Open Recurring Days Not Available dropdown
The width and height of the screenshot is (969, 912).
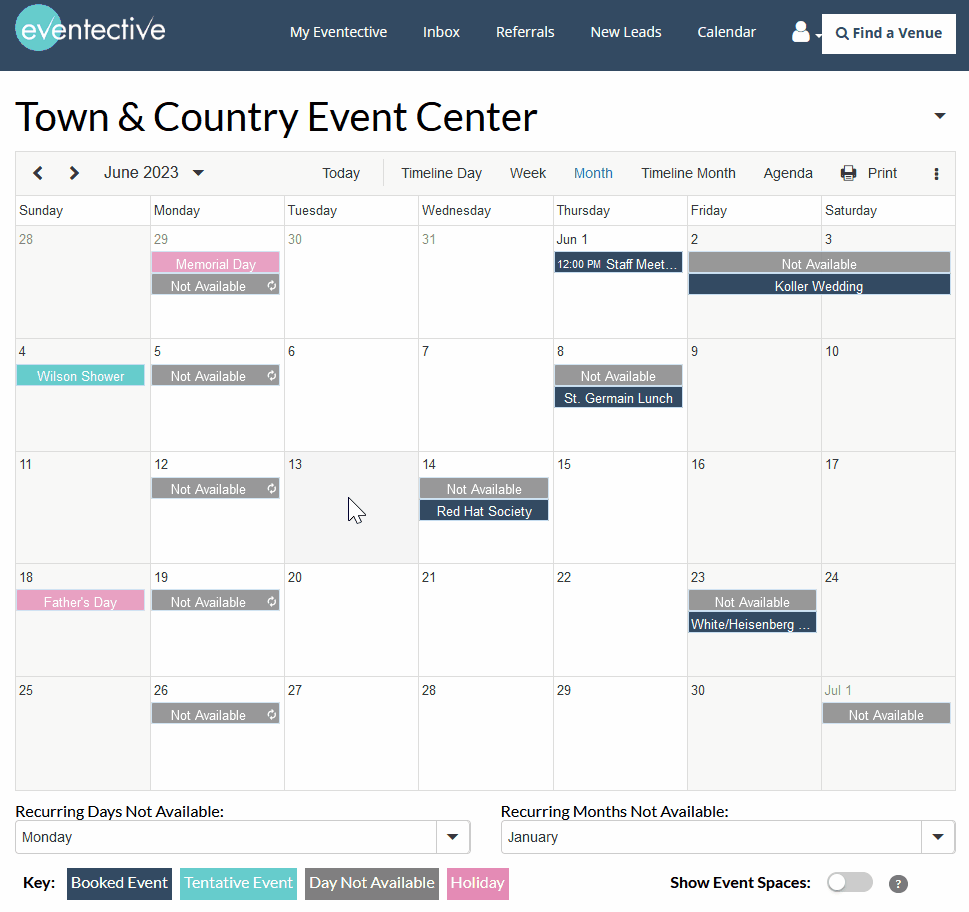[x=452, y=837]
